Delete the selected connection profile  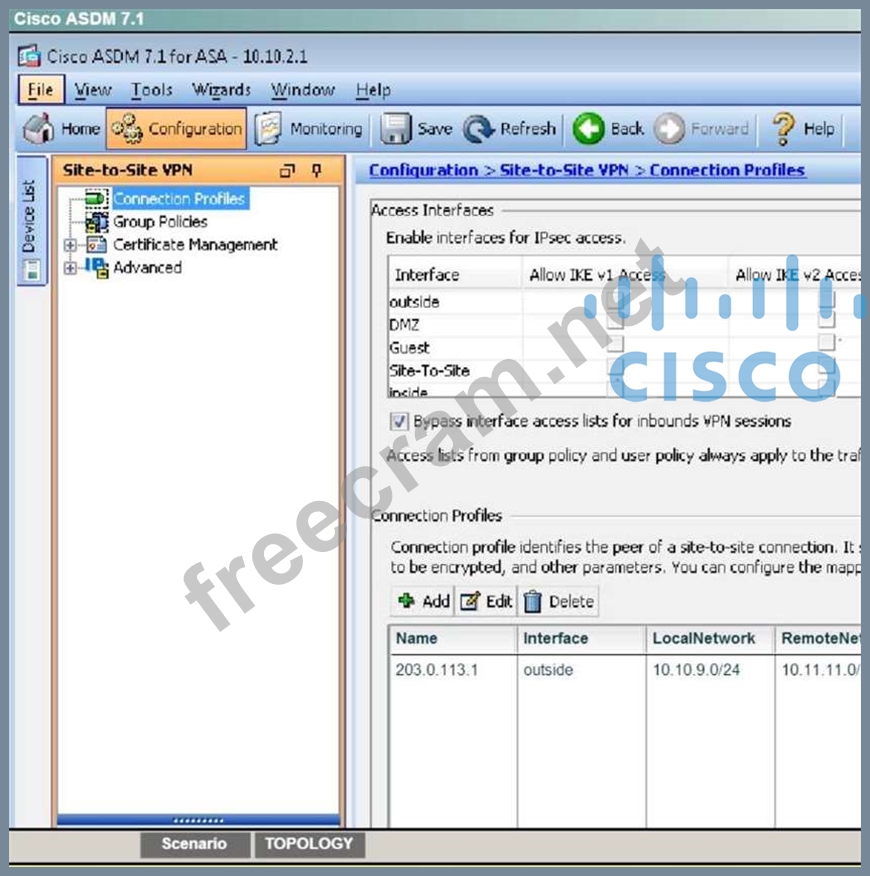(559, 601)
